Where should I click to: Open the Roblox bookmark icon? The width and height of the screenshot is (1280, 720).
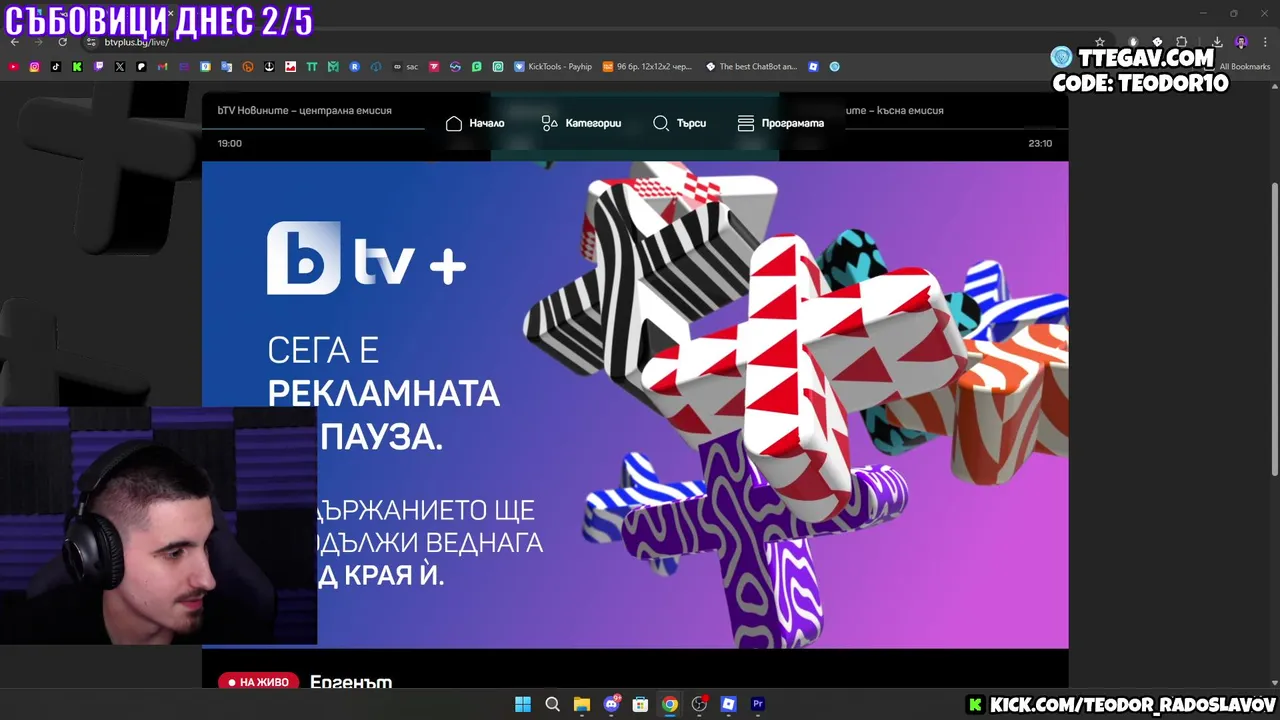(813, 67)
